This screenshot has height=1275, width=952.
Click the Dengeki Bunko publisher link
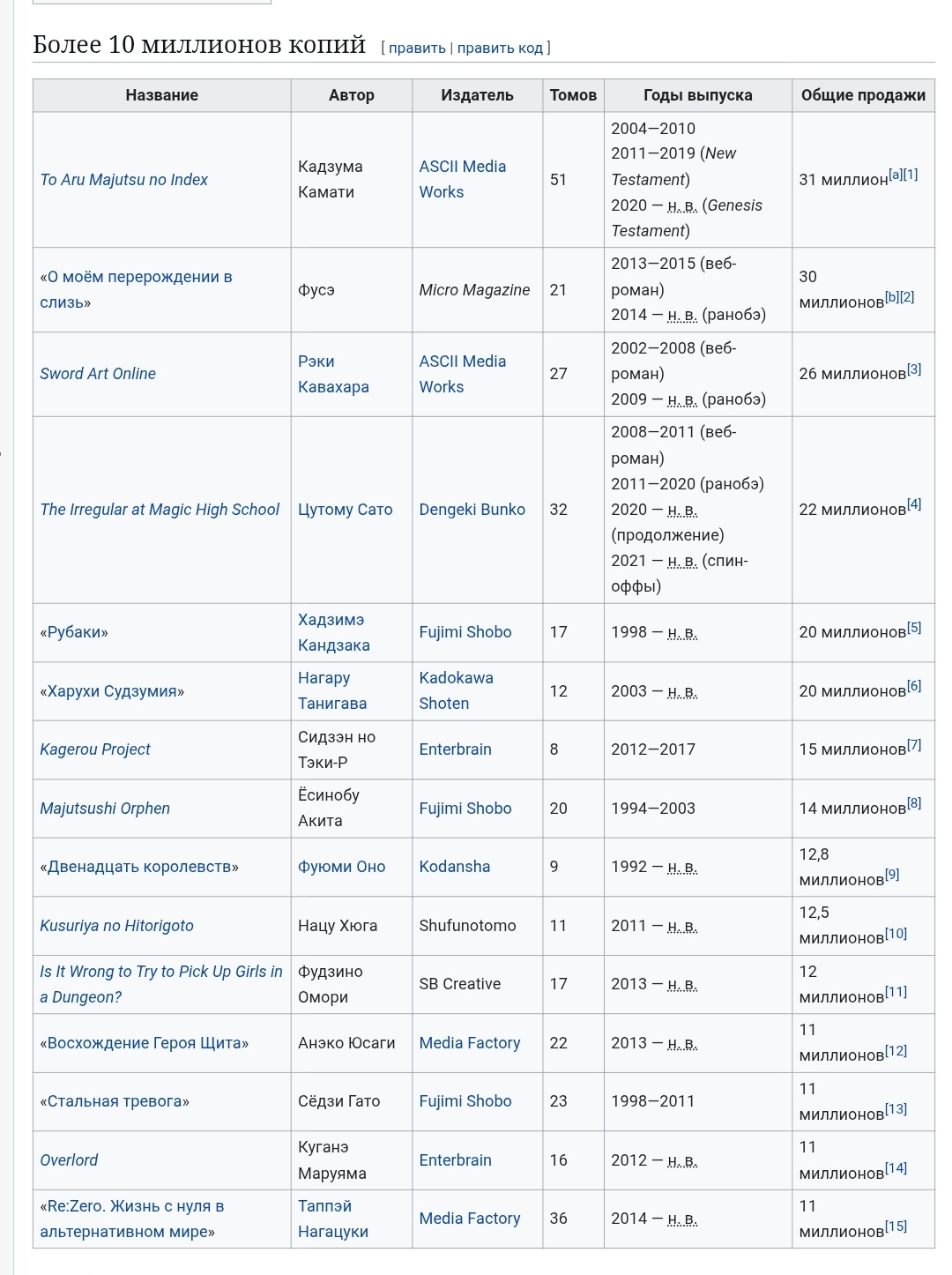point(472,510)
